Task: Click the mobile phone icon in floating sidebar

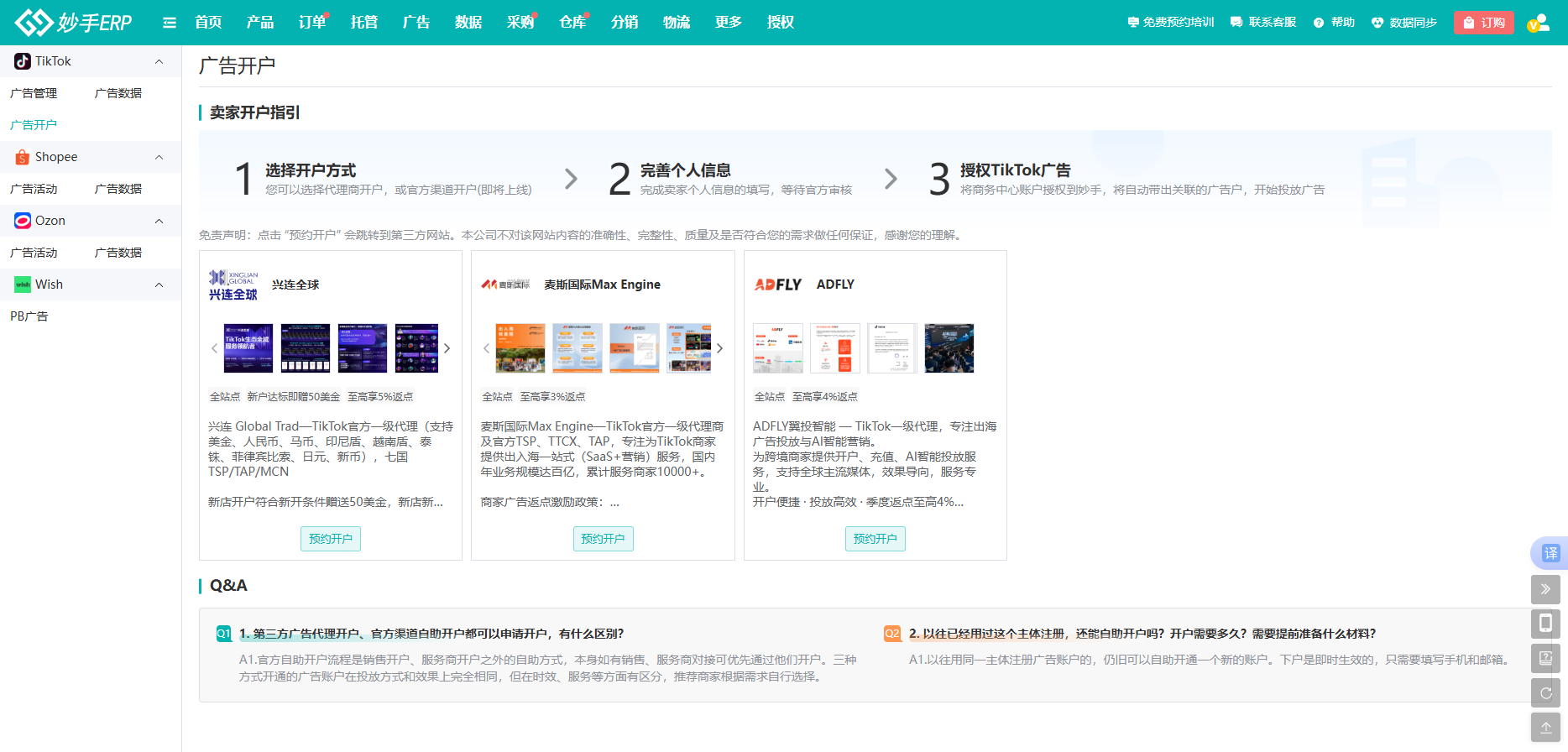Action: coord(1545,624)
